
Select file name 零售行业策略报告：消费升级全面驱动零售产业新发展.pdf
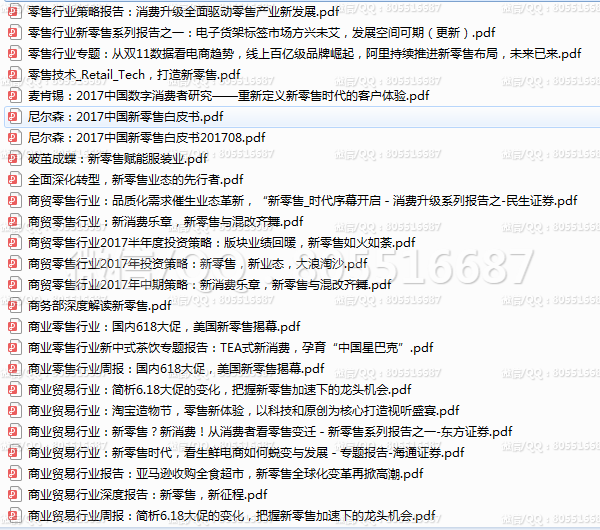tap(183, 12)
